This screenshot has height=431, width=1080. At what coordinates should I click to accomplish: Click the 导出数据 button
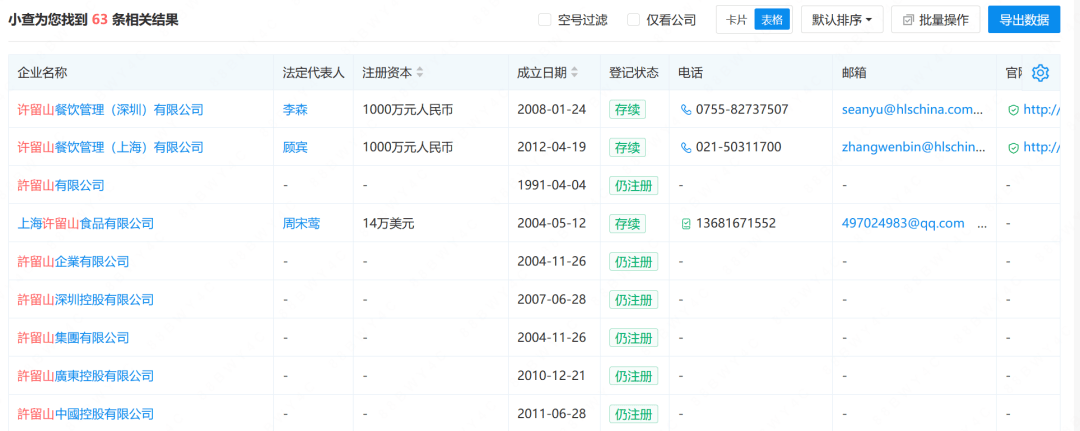click(x=1024, y=20)
